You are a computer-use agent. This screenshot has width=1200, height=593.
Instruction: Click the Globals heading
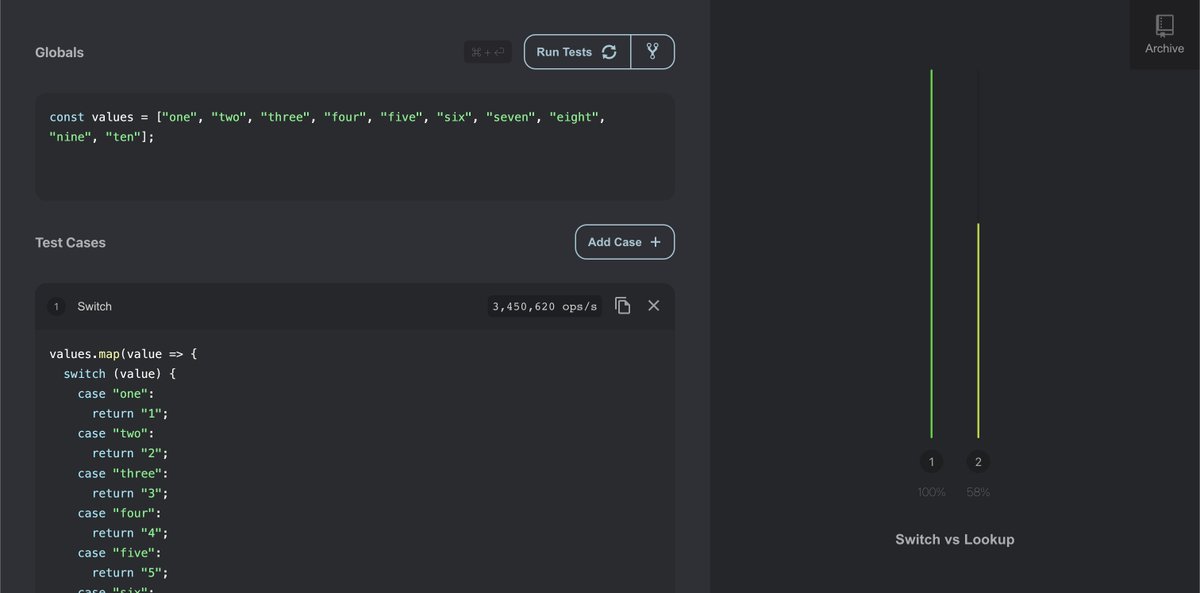click(x=59, y=52)
